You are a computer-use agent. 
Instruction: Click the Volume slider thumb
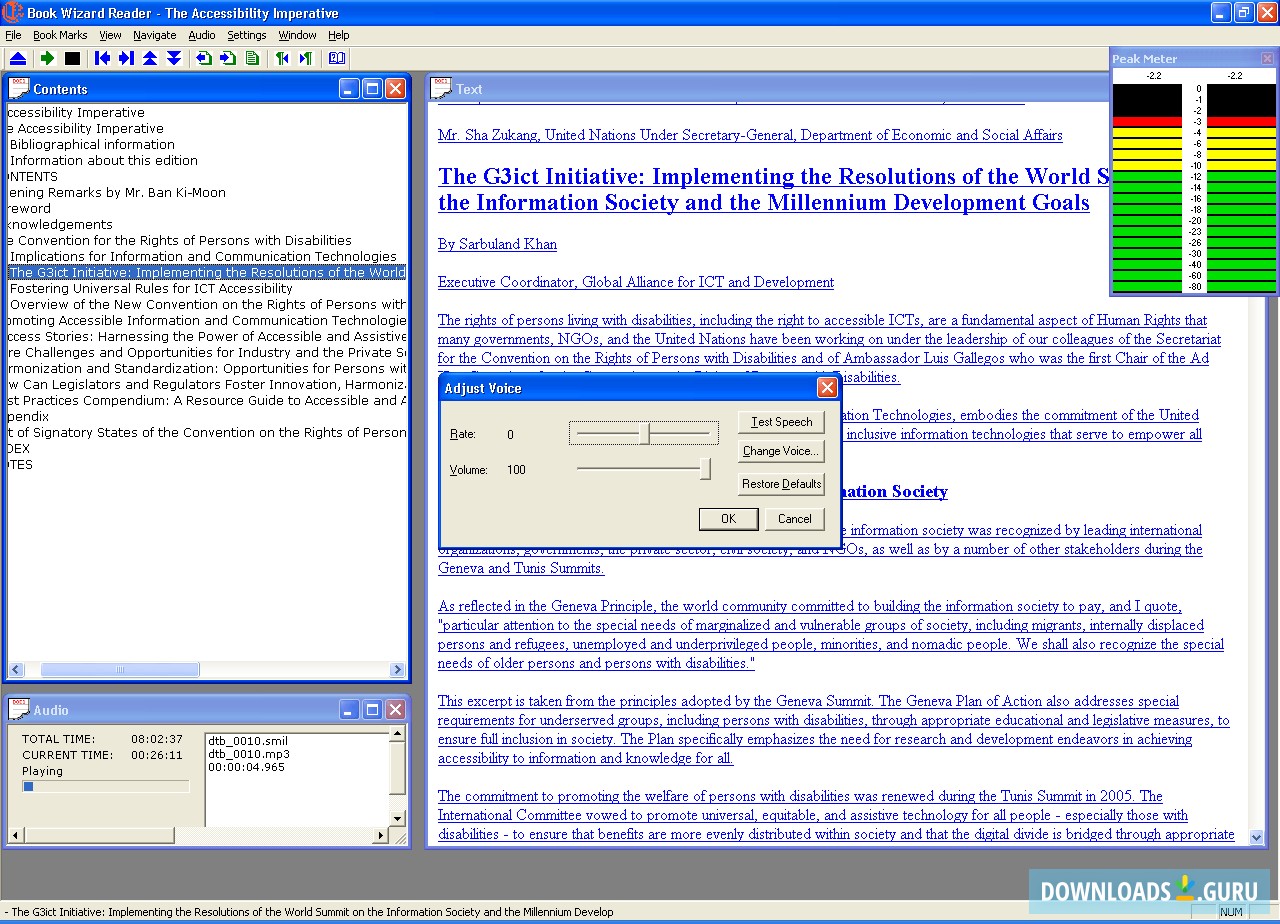(705, 469)
